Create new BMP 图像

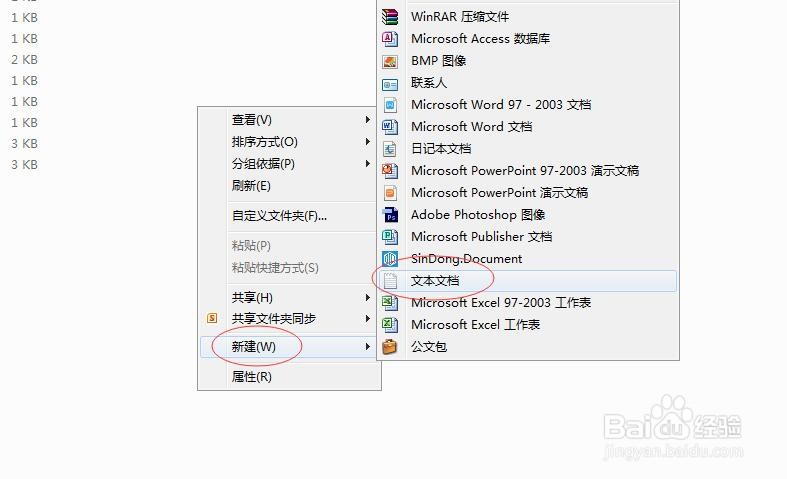528,61
